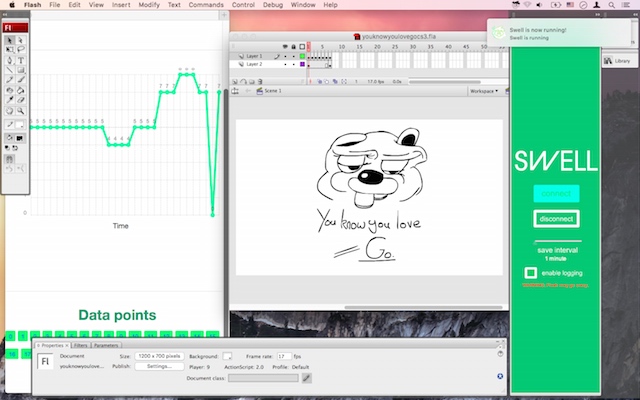Select the Line tool
This screenshot has width=640, height=400.
[x=10, y=70]
